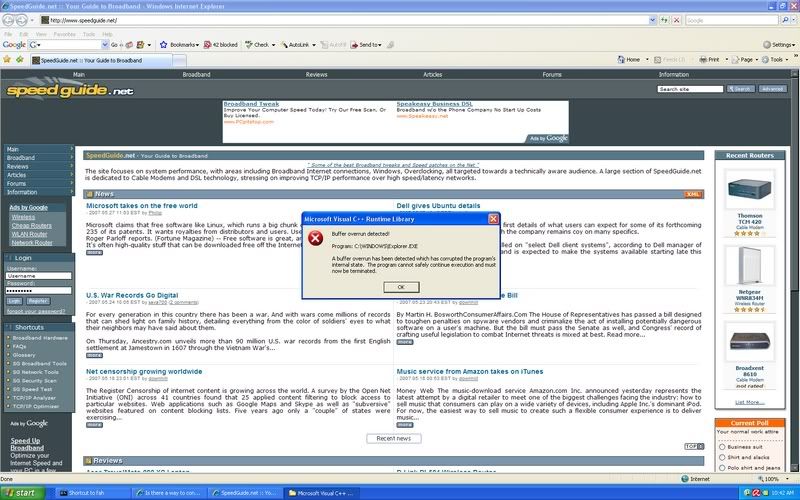This screenshot has width=800, height=500.
Task: Click the Add to Favorites icon
Action: (x=20, y=60)
